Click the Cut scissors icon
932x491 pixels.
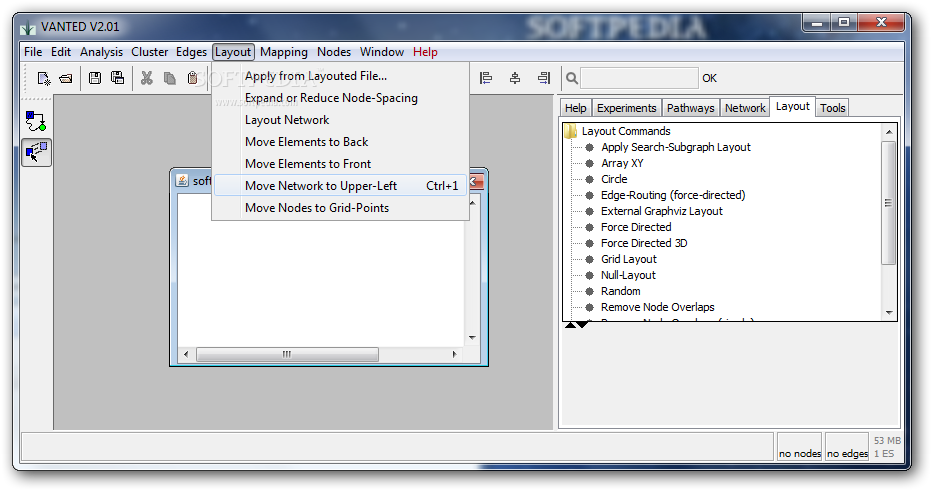(146, 78)
